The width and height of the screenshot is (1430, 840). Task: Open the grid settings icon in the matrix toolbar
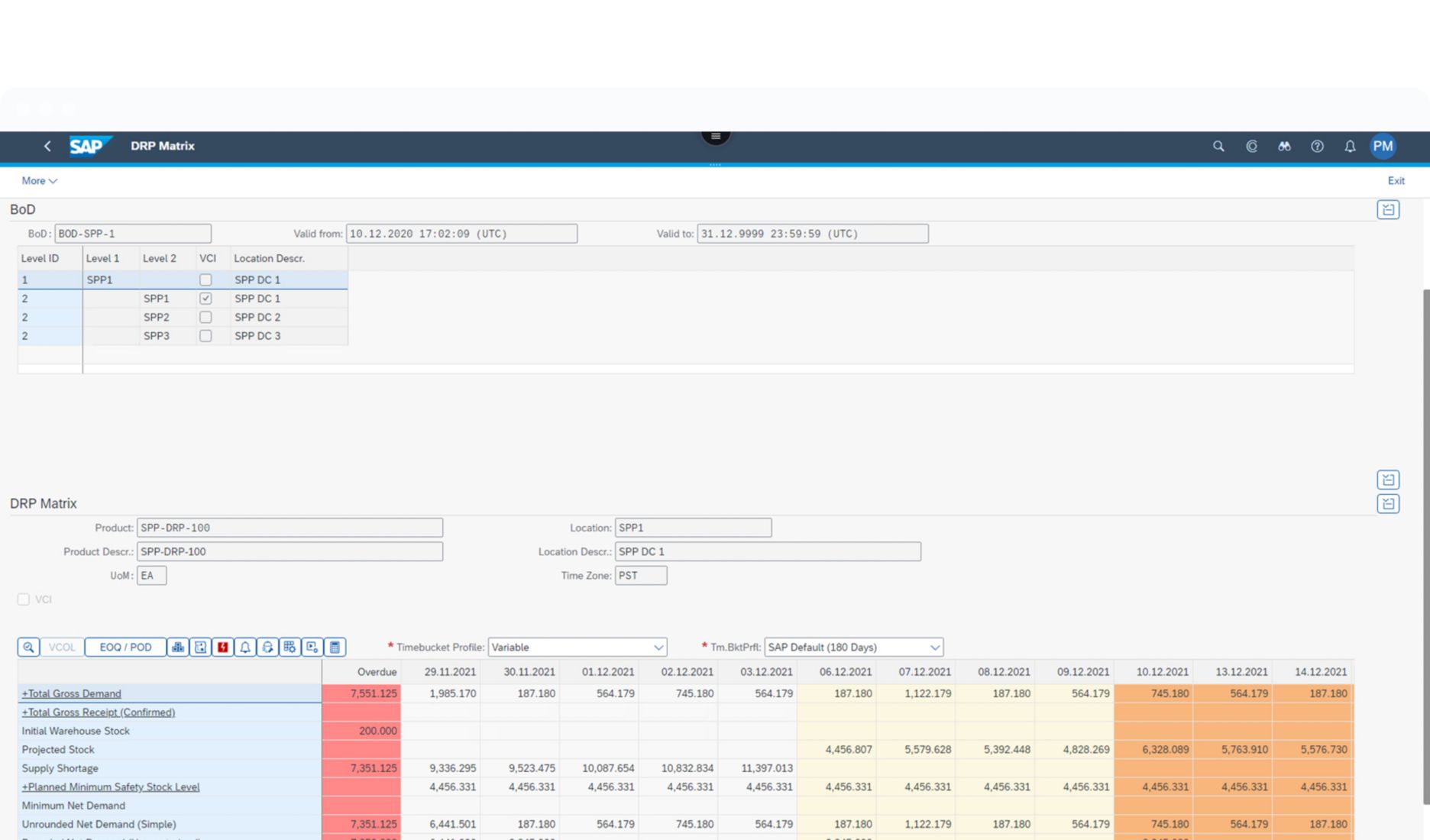[290, 647]
